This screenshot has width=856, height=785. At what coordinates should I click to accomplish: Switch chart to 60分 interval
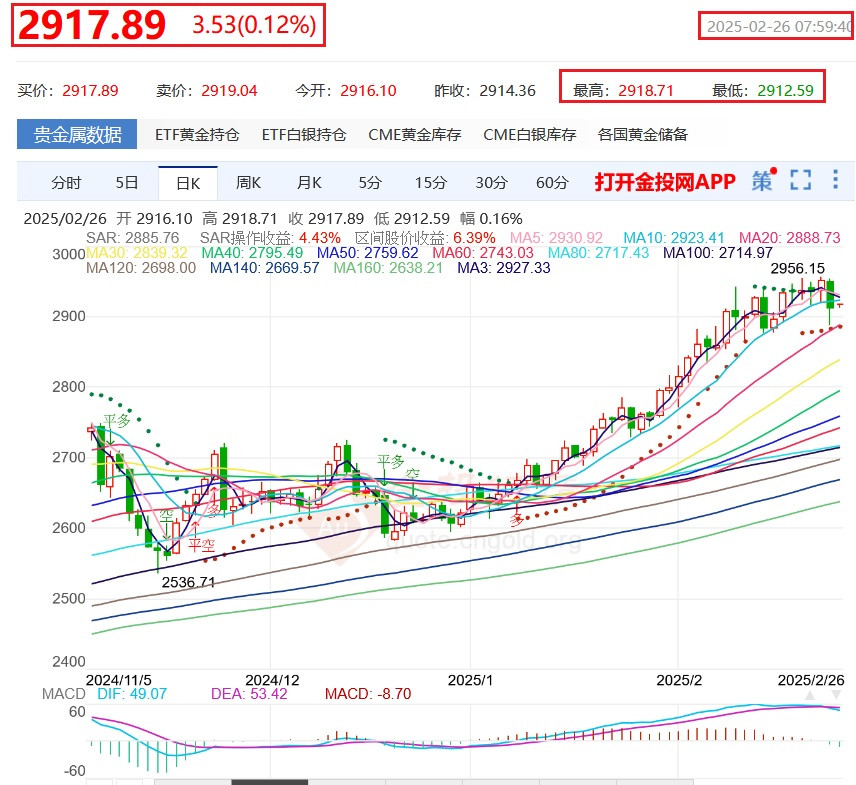click(x=552, y=182)
